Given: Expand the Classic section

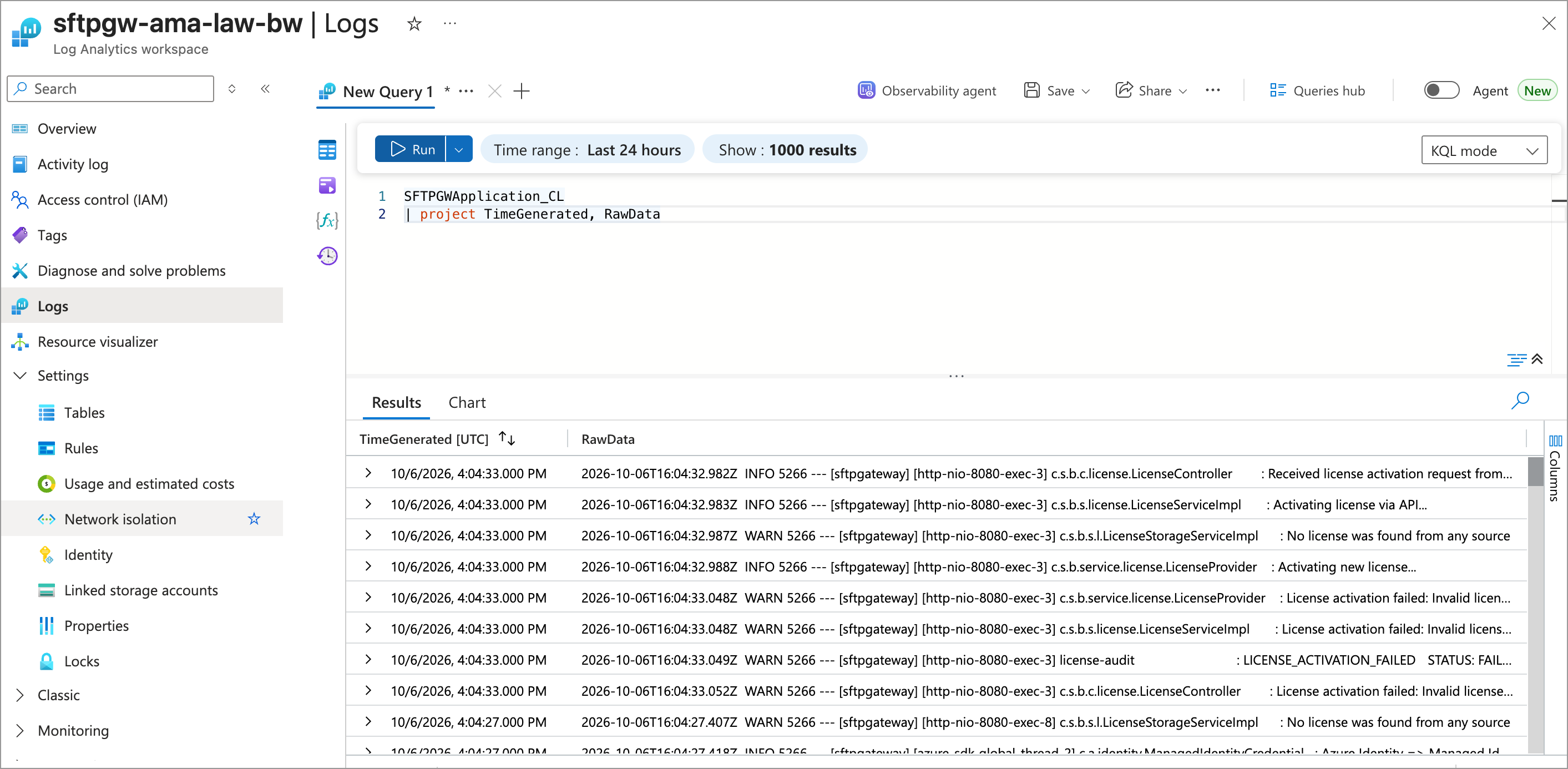Looking at the screenshot, I should [x=20, y=695].
